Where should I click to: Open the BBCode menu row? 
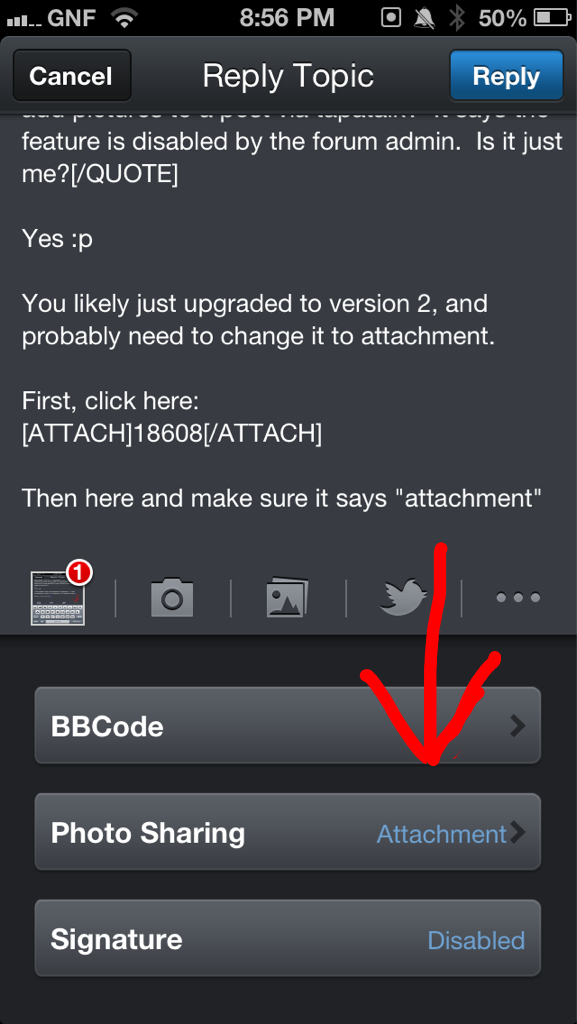pyautogui.click(x=288, y=725)
